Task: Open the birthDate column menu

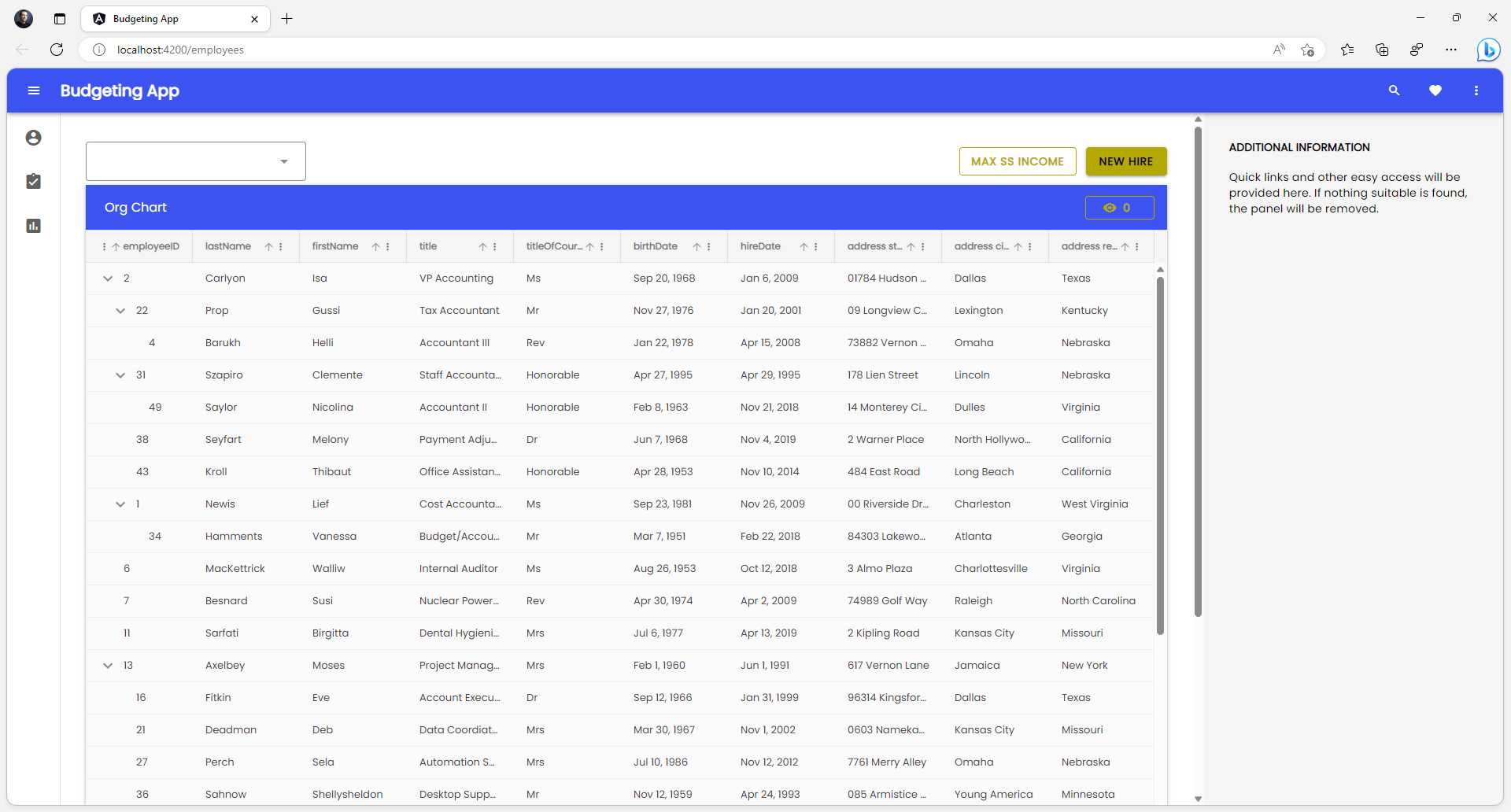Action: (x=709, y=247)
